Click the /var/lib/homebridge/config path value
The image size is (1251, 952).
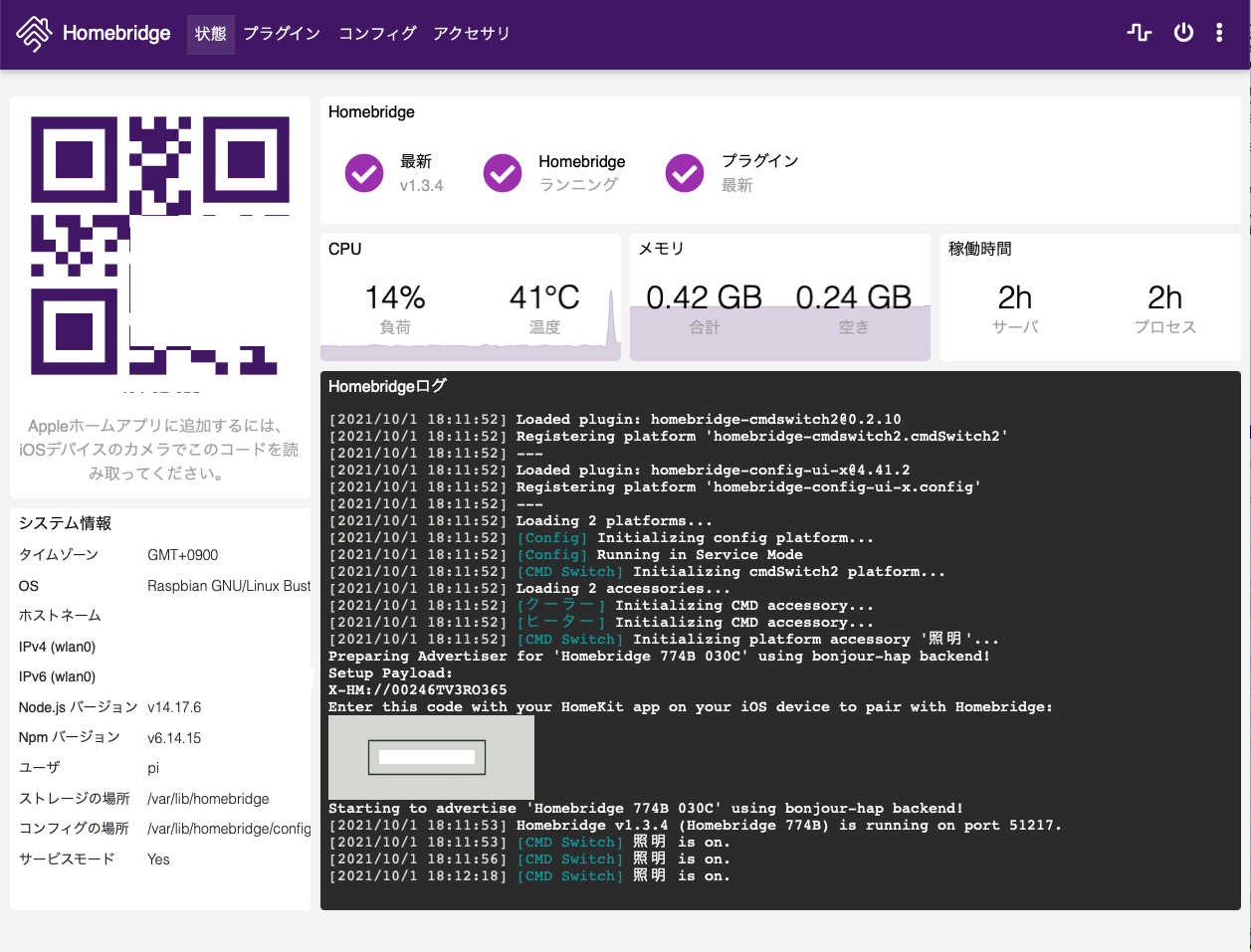pos(229,829)
